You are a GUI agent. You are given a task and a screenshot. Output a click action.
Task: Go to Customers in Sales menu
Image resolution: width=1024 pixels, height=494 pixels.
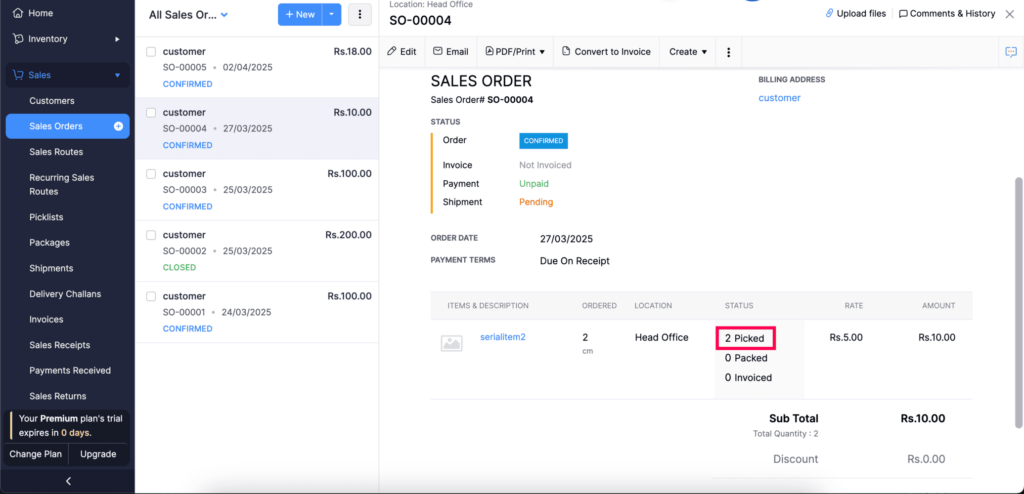pos(52,101)
